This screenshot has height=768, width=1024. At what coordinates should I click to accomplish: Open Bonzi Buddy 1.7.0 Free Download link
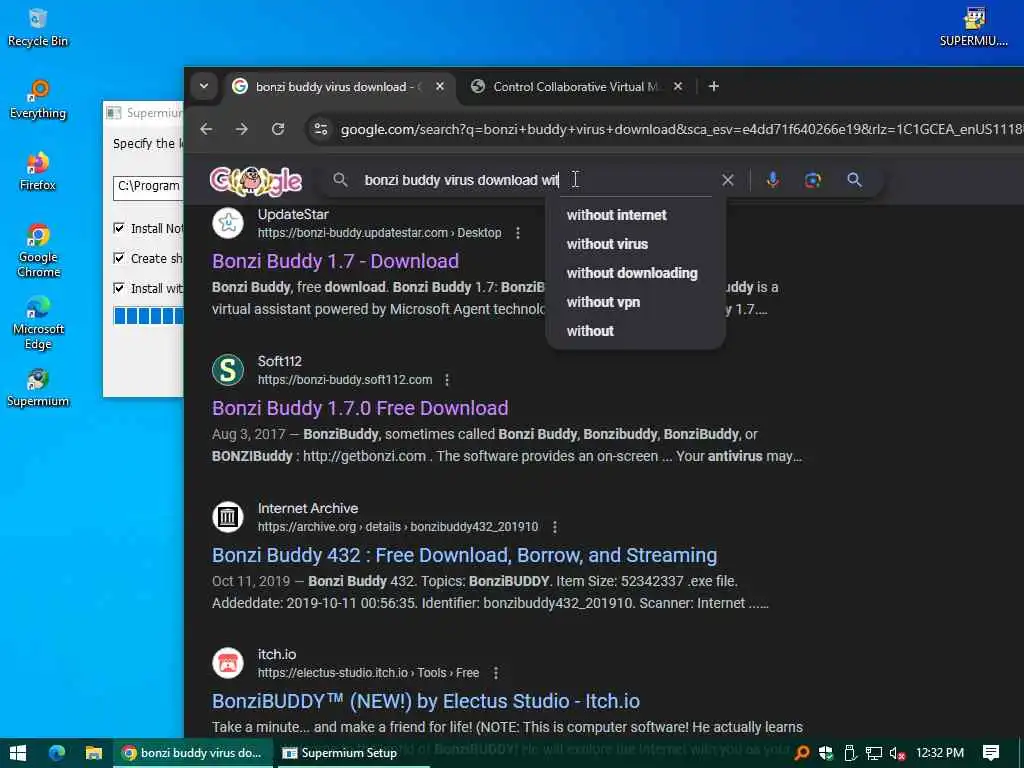[360, 408]
